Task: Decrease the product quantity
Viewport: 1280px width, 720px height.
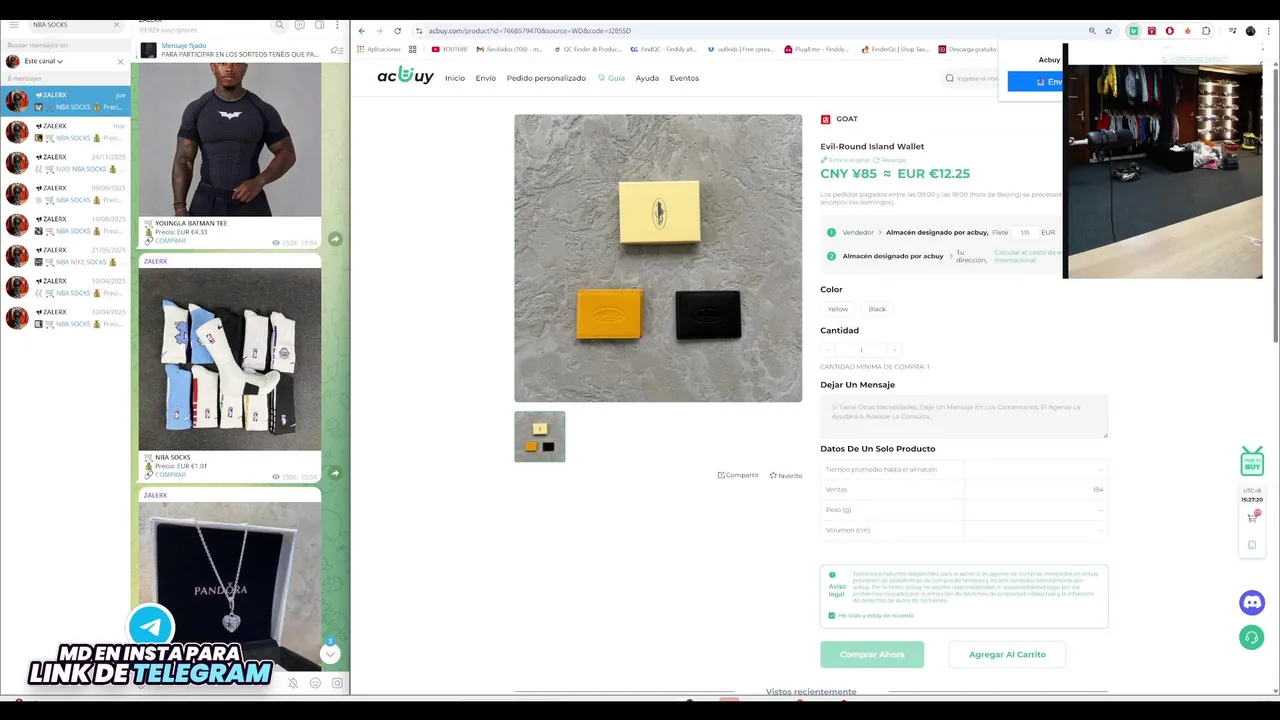Action: [x=828, y=350]
